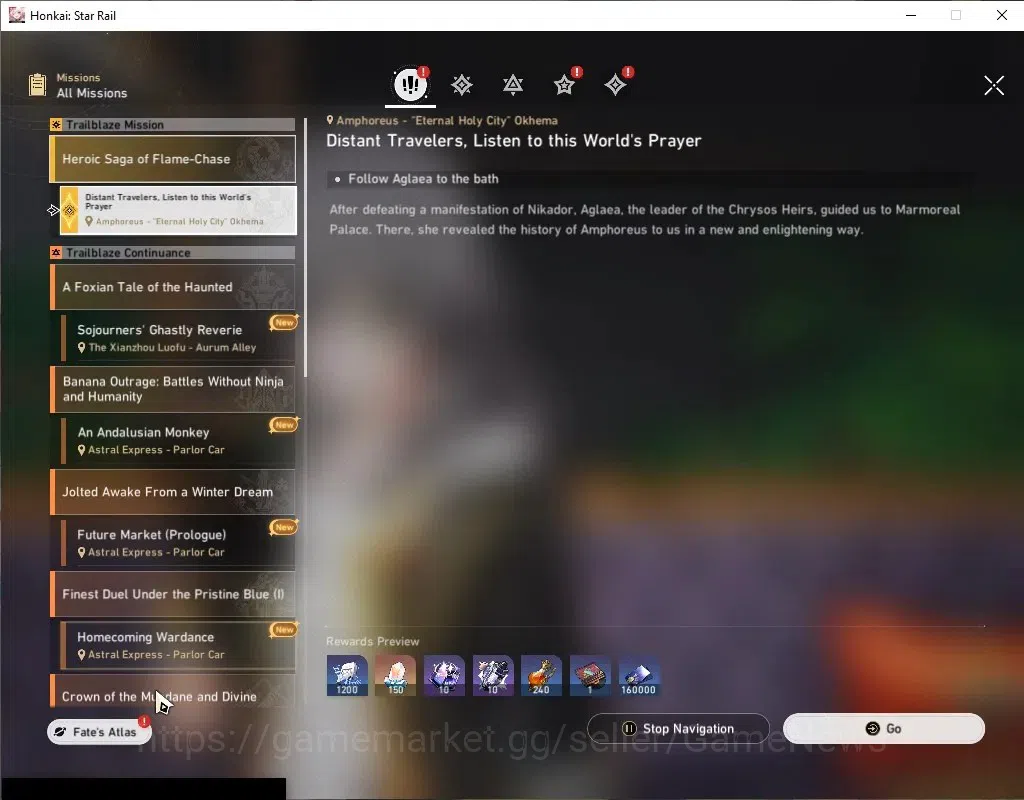Click the New badge on Sojourners' Ghastly Reverie
Viewport: 1024px width, 800px height.
[x=284, y=322]
